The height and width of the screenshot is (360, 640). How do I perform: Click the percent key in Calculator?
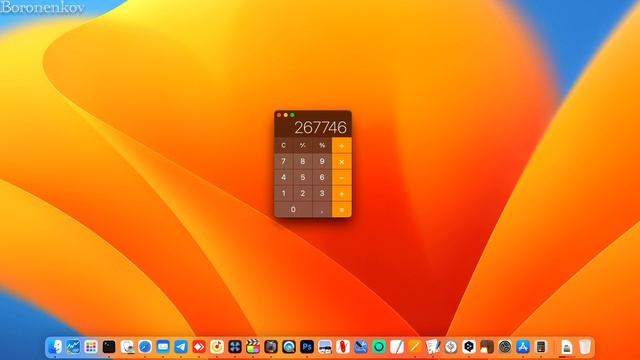322,145
